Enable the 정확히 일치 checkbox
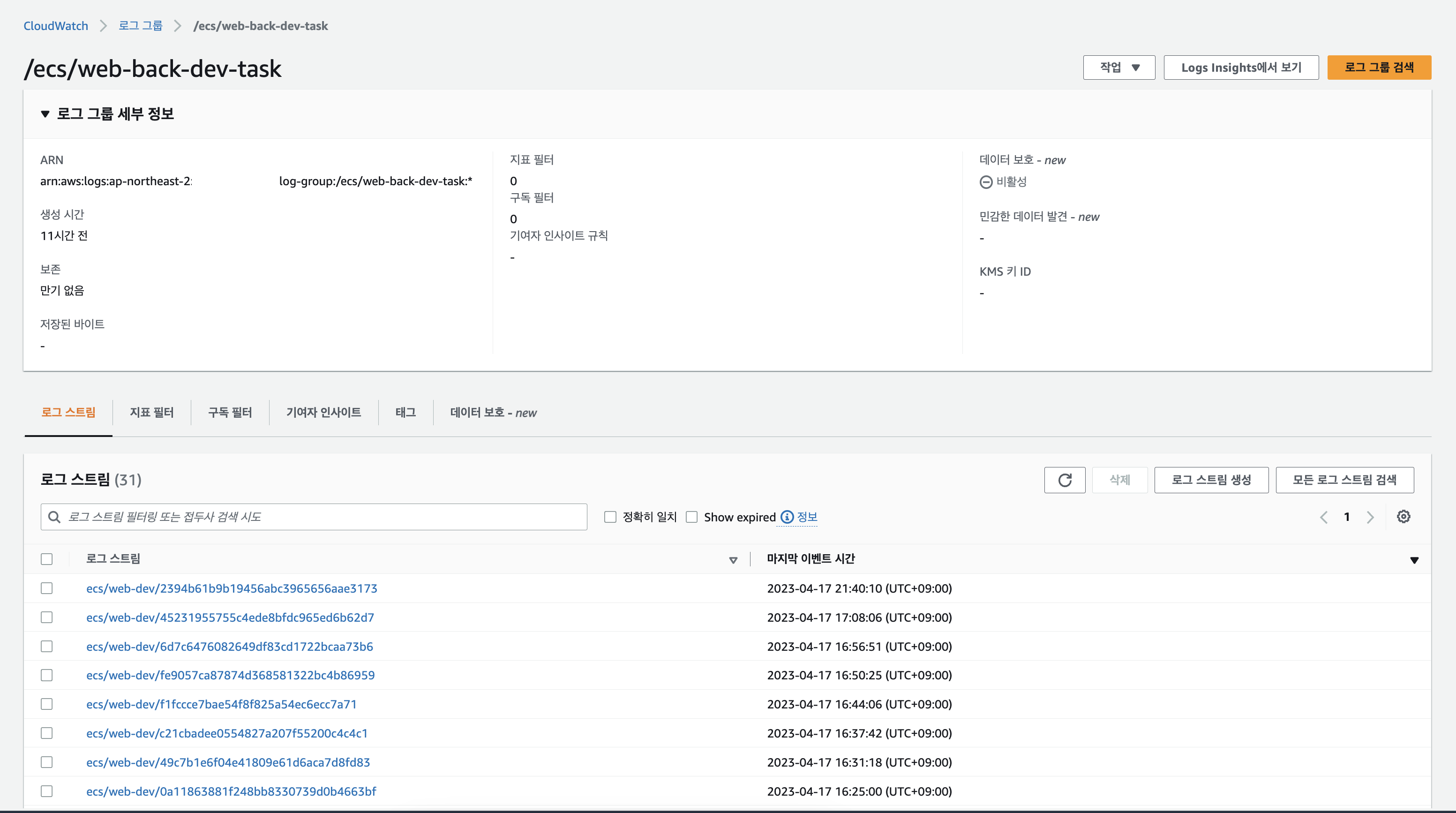Image resolution: width=1456 pixels, height=813 pixels. coord(610,517)
